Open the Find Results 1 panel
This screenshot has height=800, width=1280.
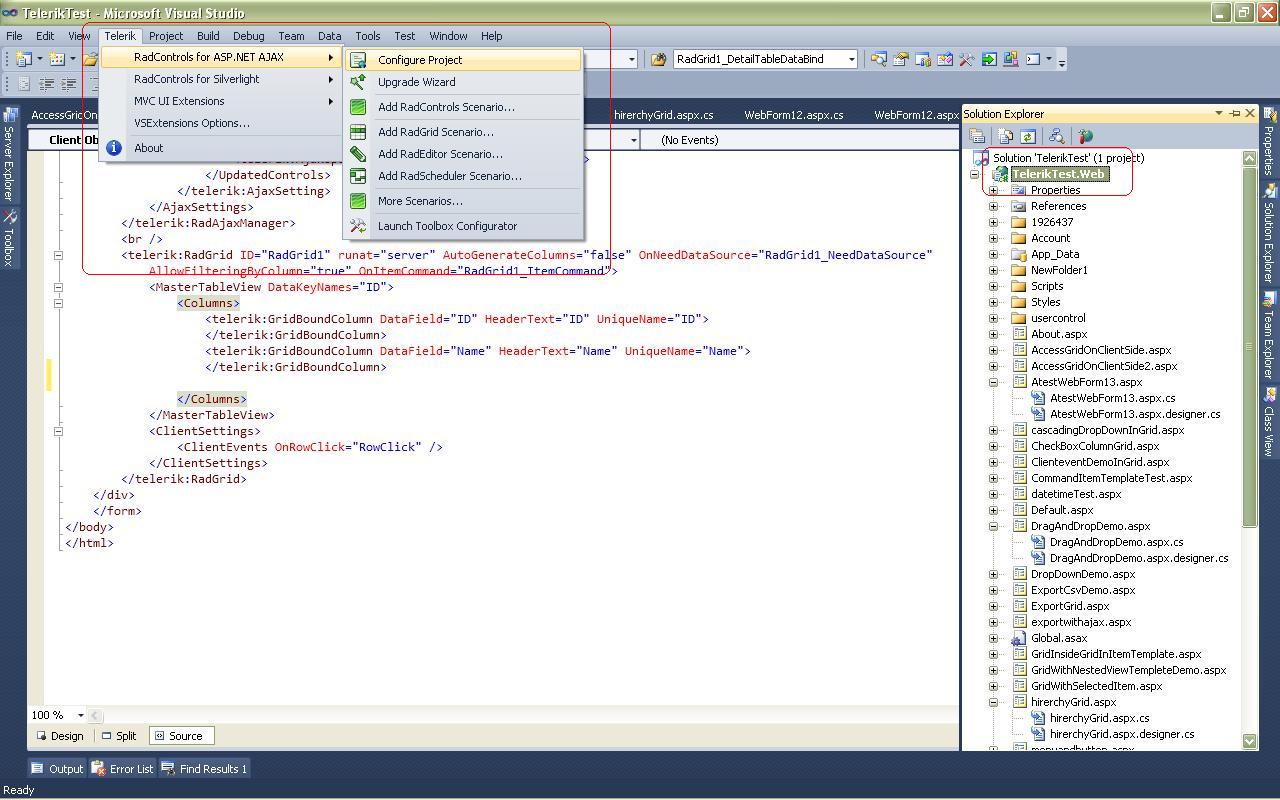tap(204, 769)
